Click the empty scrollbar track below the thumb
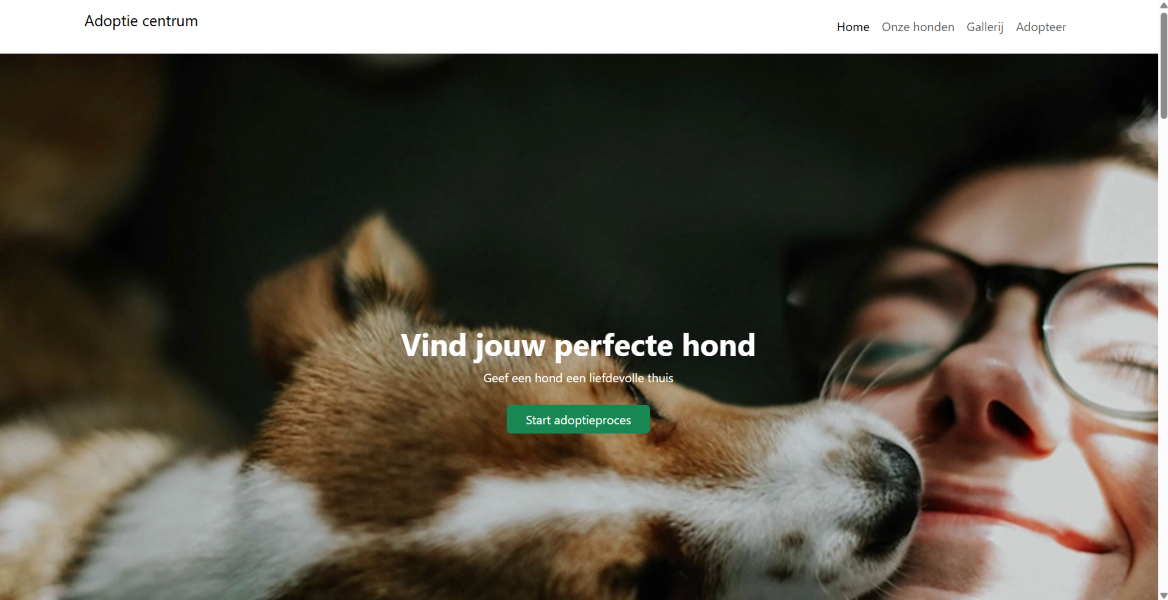This screenshot has height=600, width=1168. pyautogui.click(x=1163, y=350)
